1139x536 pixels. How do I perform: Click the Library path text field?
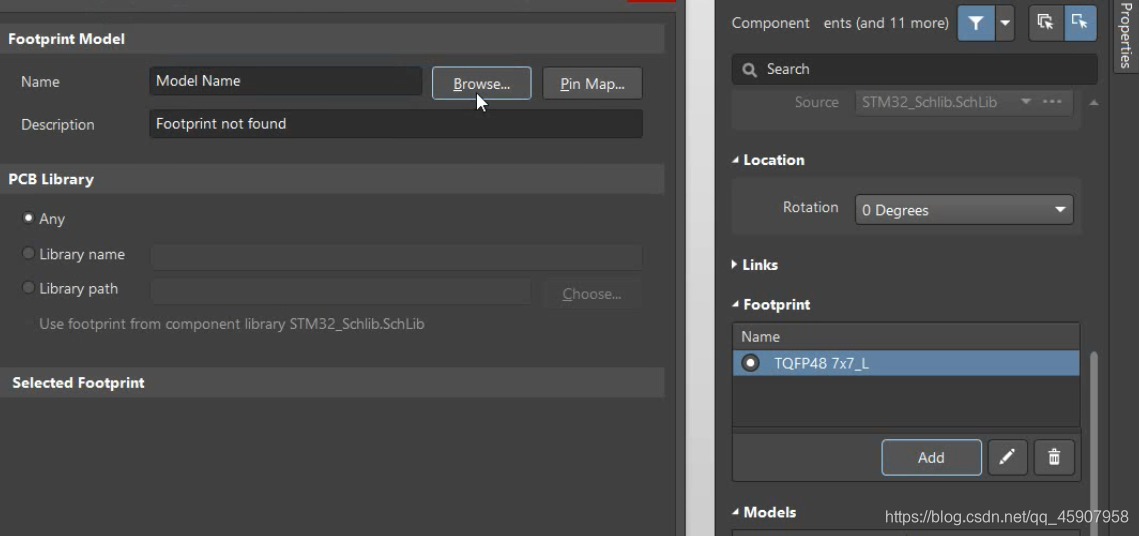click(x=341, y=291)
